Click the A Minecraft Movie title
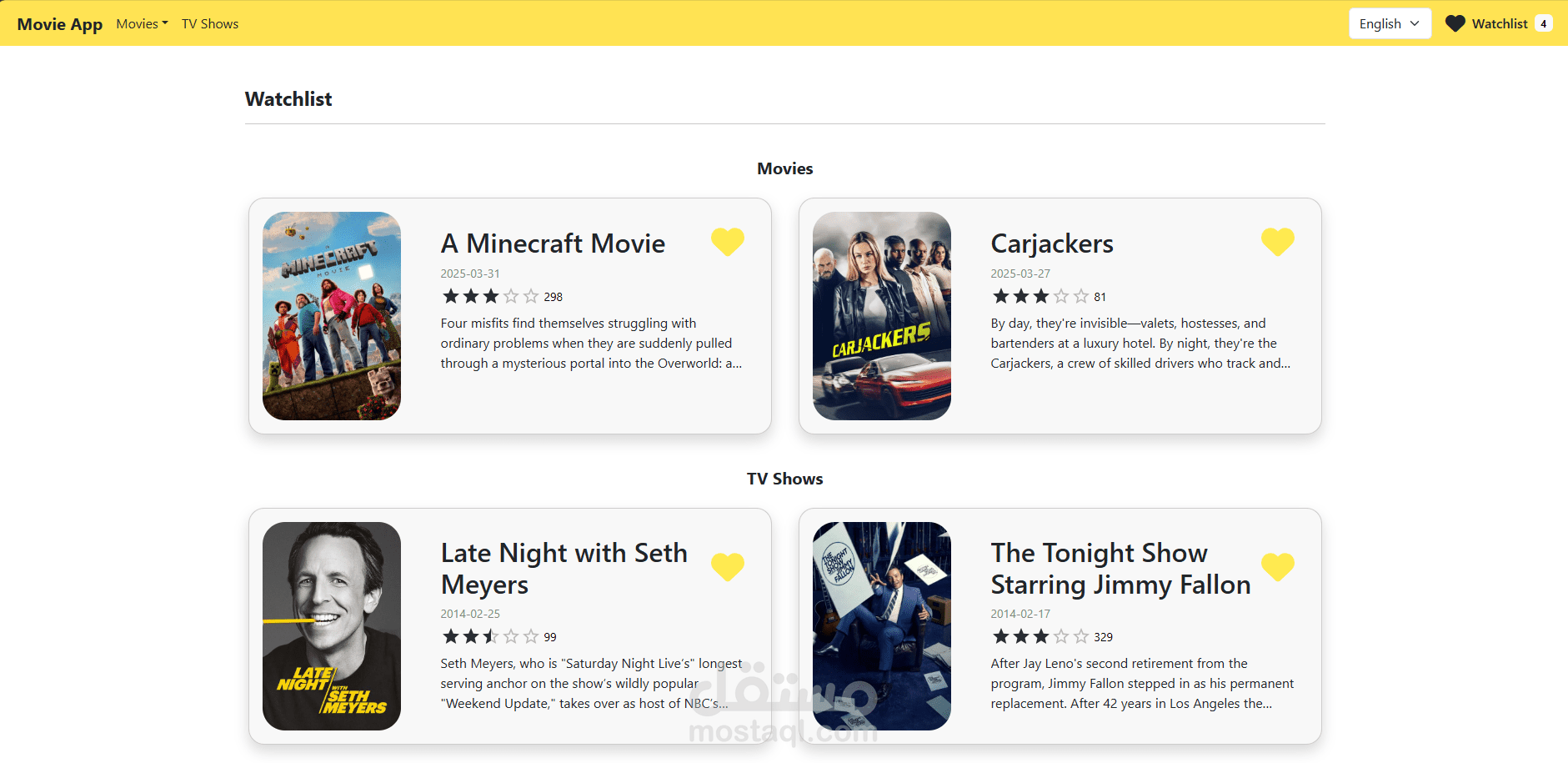Screen dimensions: 1568x763 553,243
